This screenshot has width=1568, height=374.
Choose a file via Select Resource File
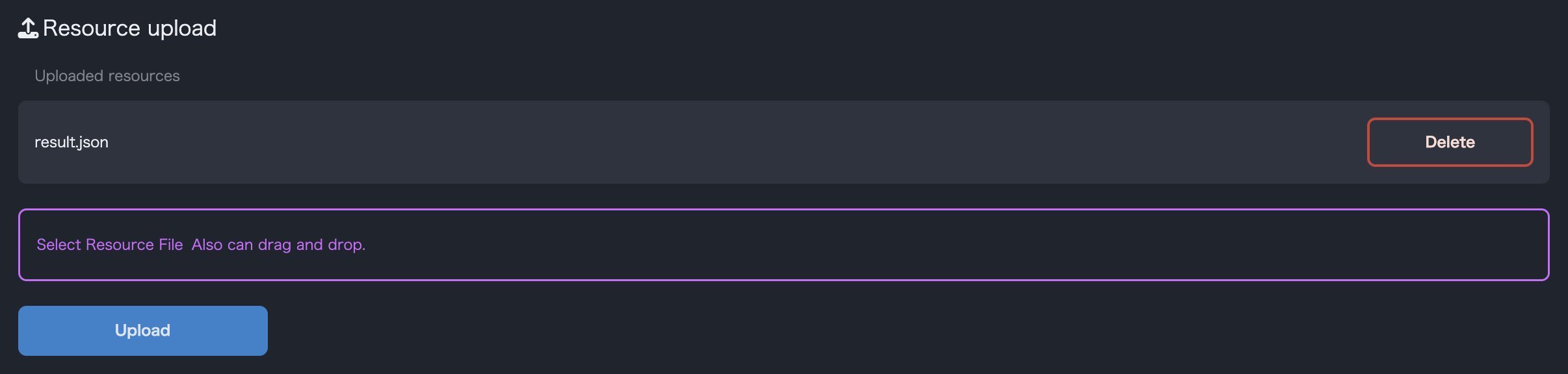tap(110, 245)
